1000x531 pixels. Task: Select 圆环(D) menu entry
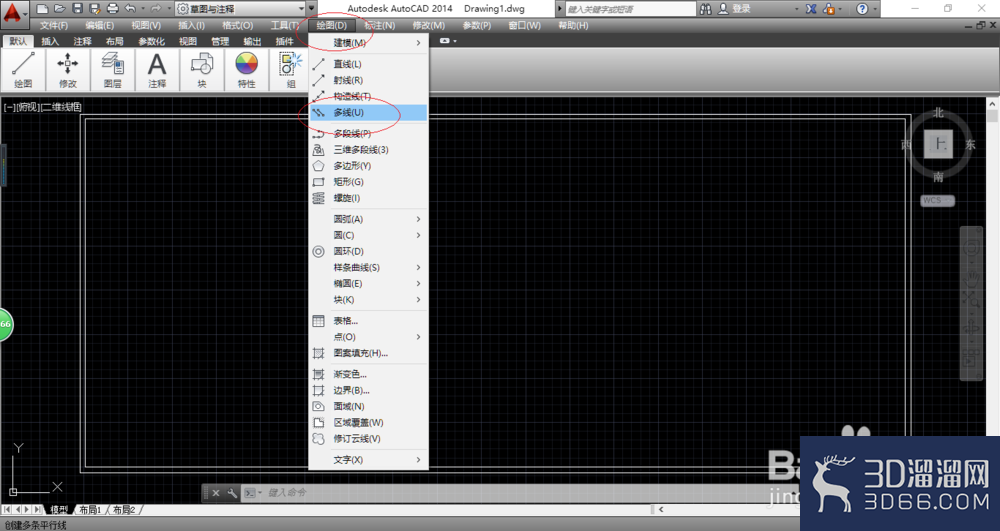click(x=369, y=252)
